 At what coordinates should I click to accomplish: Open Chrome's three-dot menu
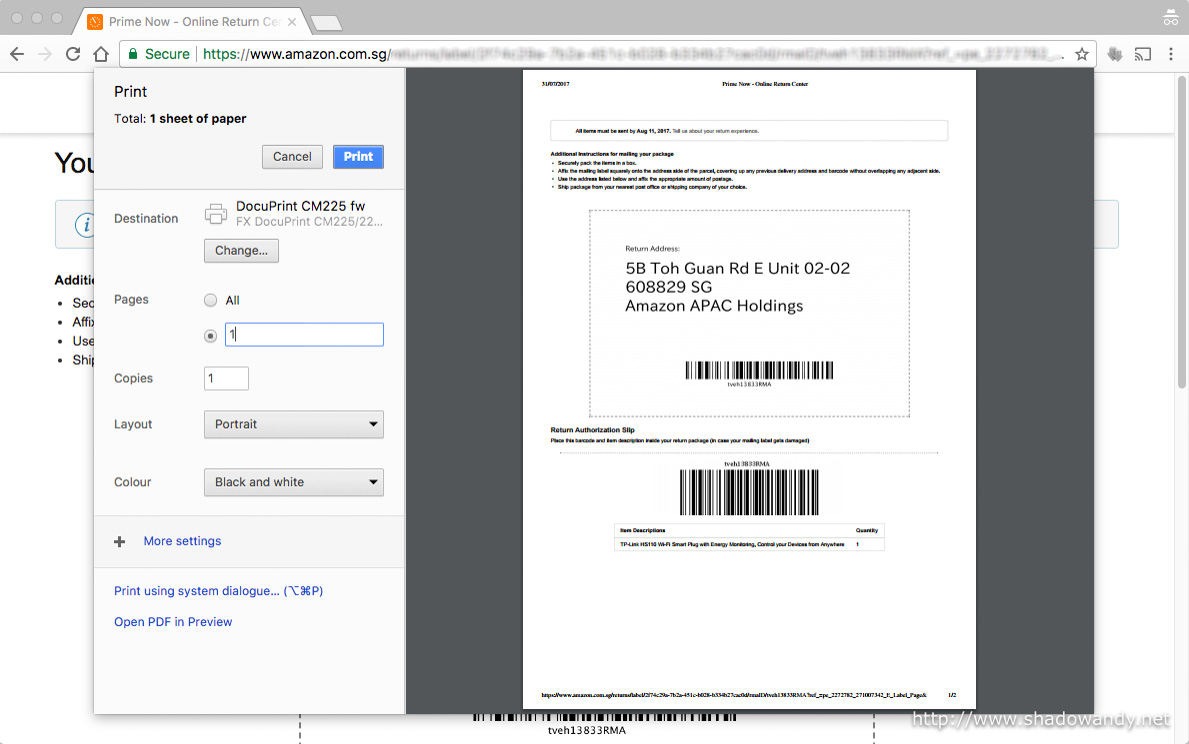1171,54
